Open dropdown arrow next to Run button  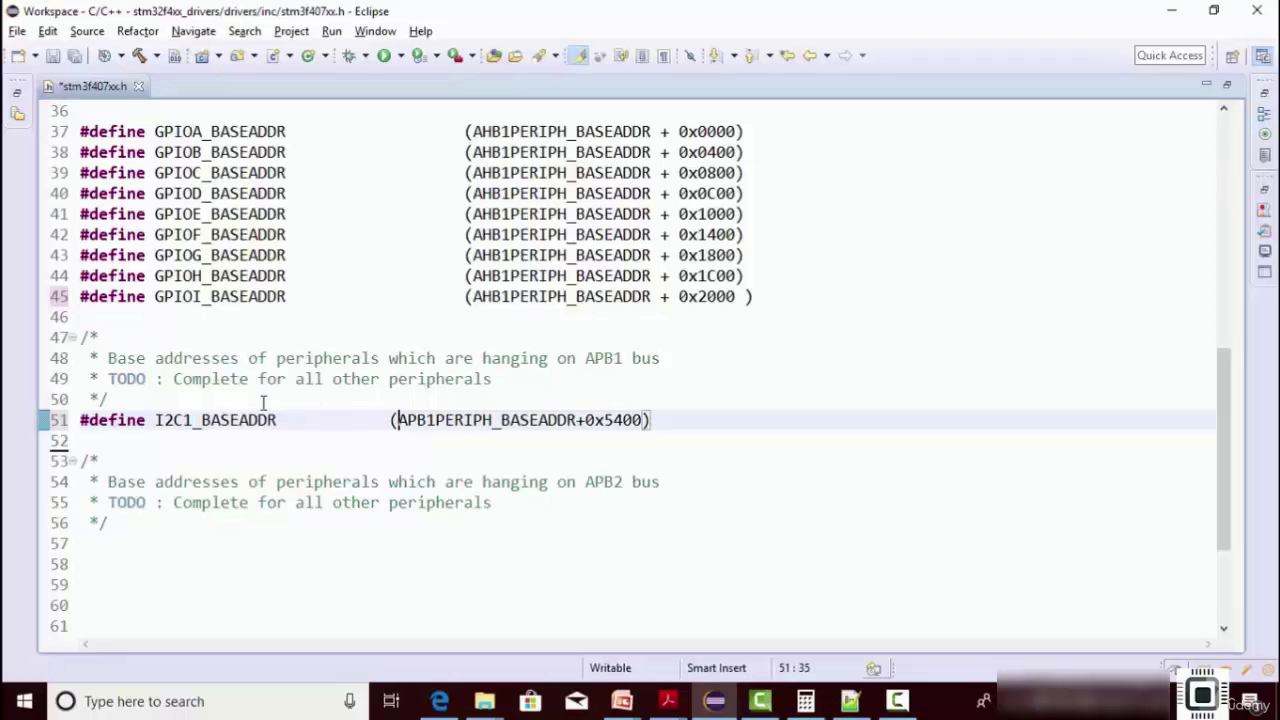[399, 56]
